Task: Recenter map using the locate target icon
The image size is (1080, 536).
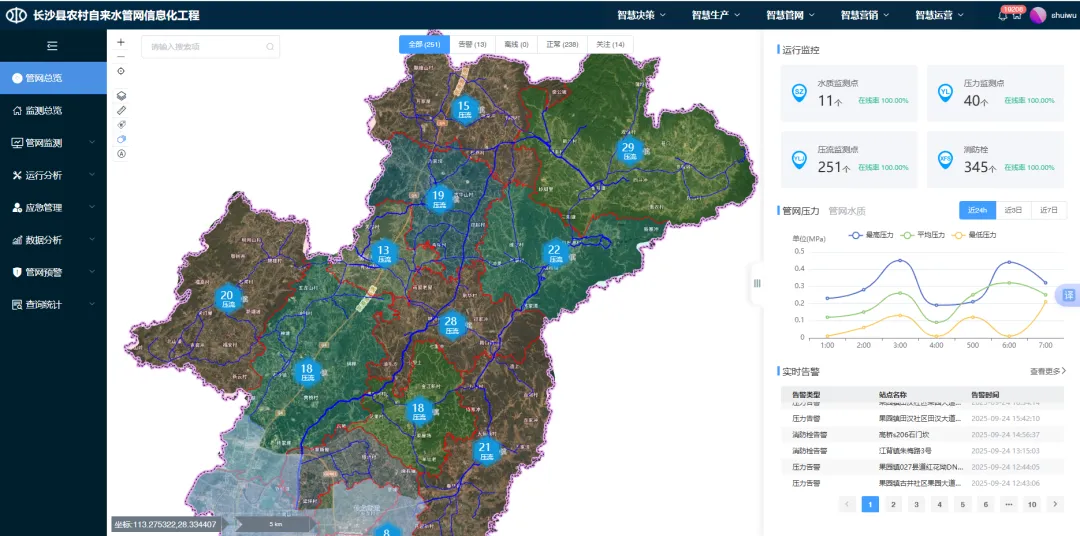Action: coord(121,71)
